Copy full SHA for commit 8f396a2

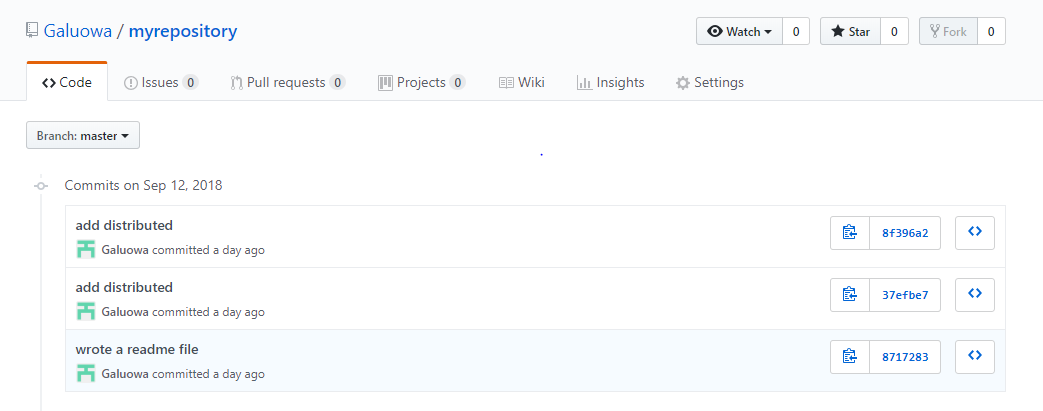(x=849, y=233)
